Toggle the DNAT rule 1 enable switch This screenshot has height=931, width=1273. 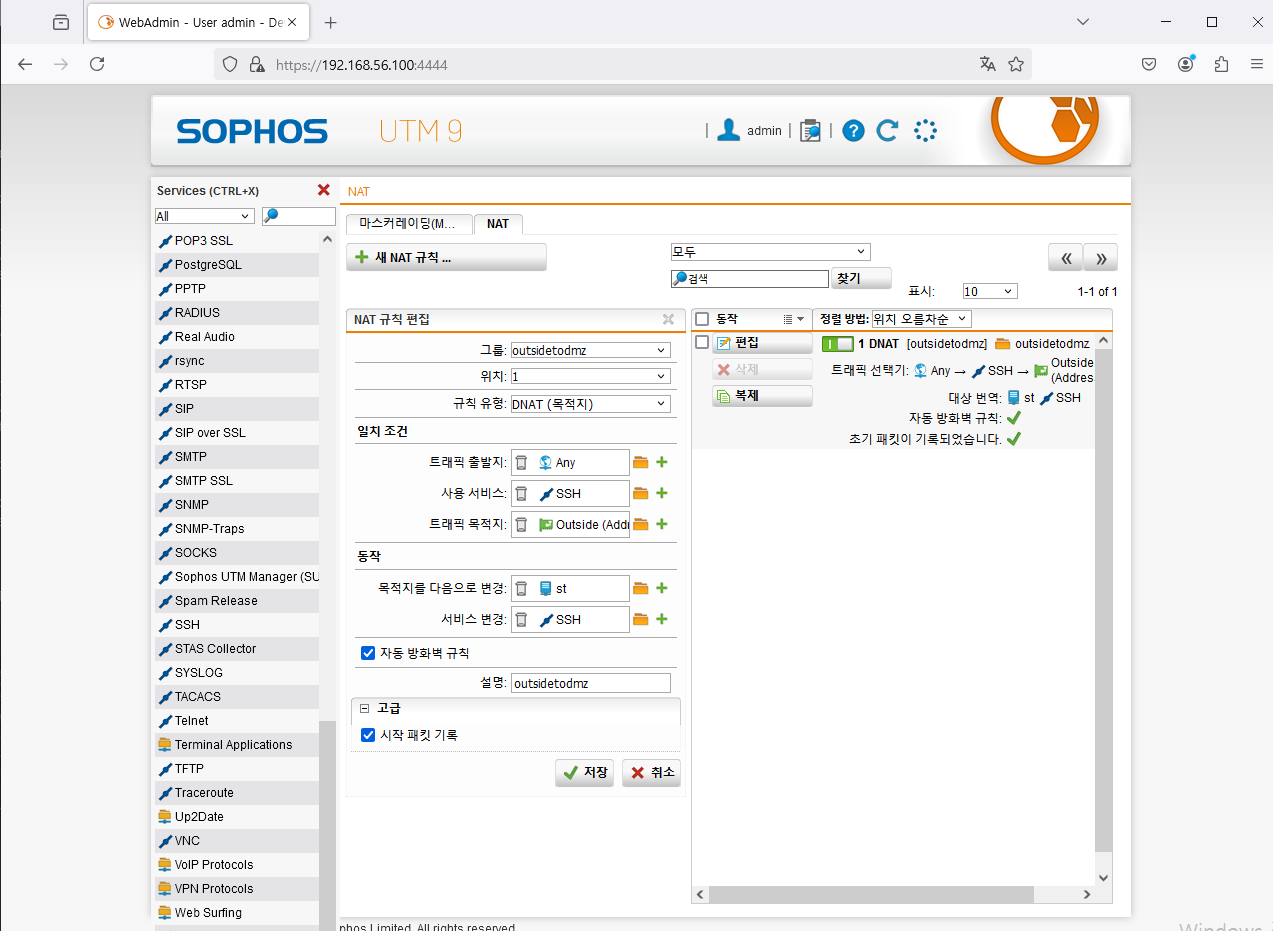[837, 343]
